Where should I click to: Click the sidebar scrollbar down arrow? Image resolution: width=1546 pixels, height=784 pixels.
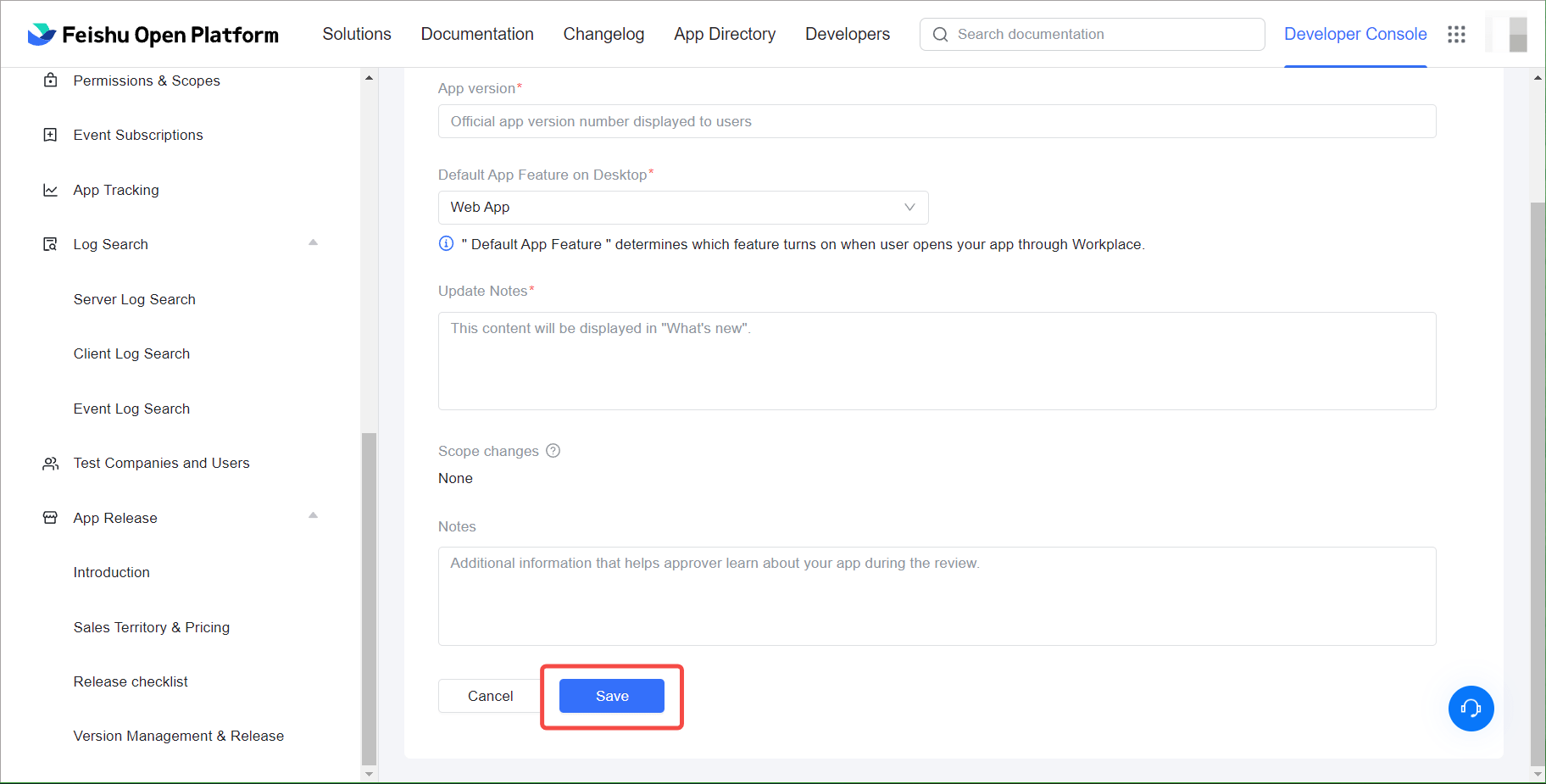369,774
